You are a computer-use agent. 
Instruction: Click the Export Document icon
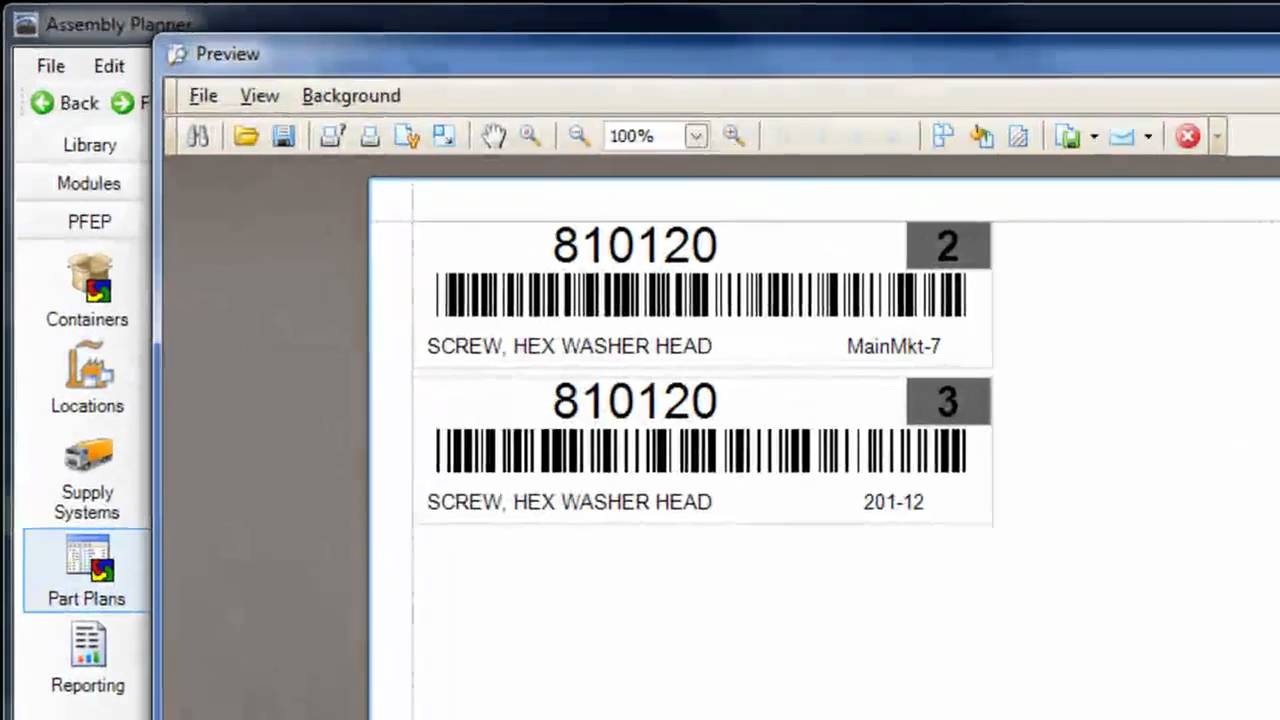(1068, 136)
